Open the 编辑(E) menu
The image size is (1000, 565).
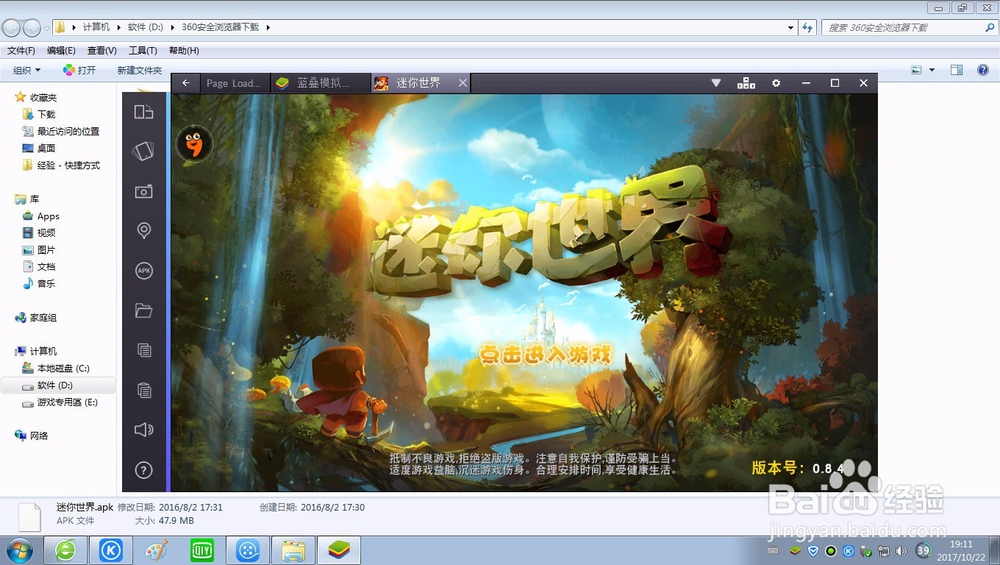tap(61, 50)
